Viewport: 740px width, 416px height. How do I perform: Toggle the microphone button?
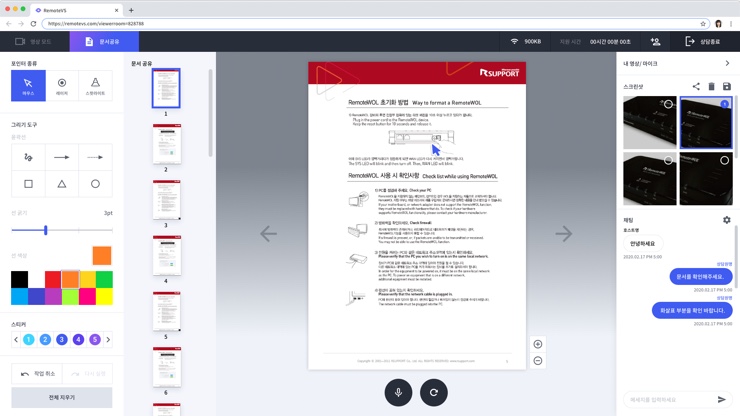[x=398, y=392]
